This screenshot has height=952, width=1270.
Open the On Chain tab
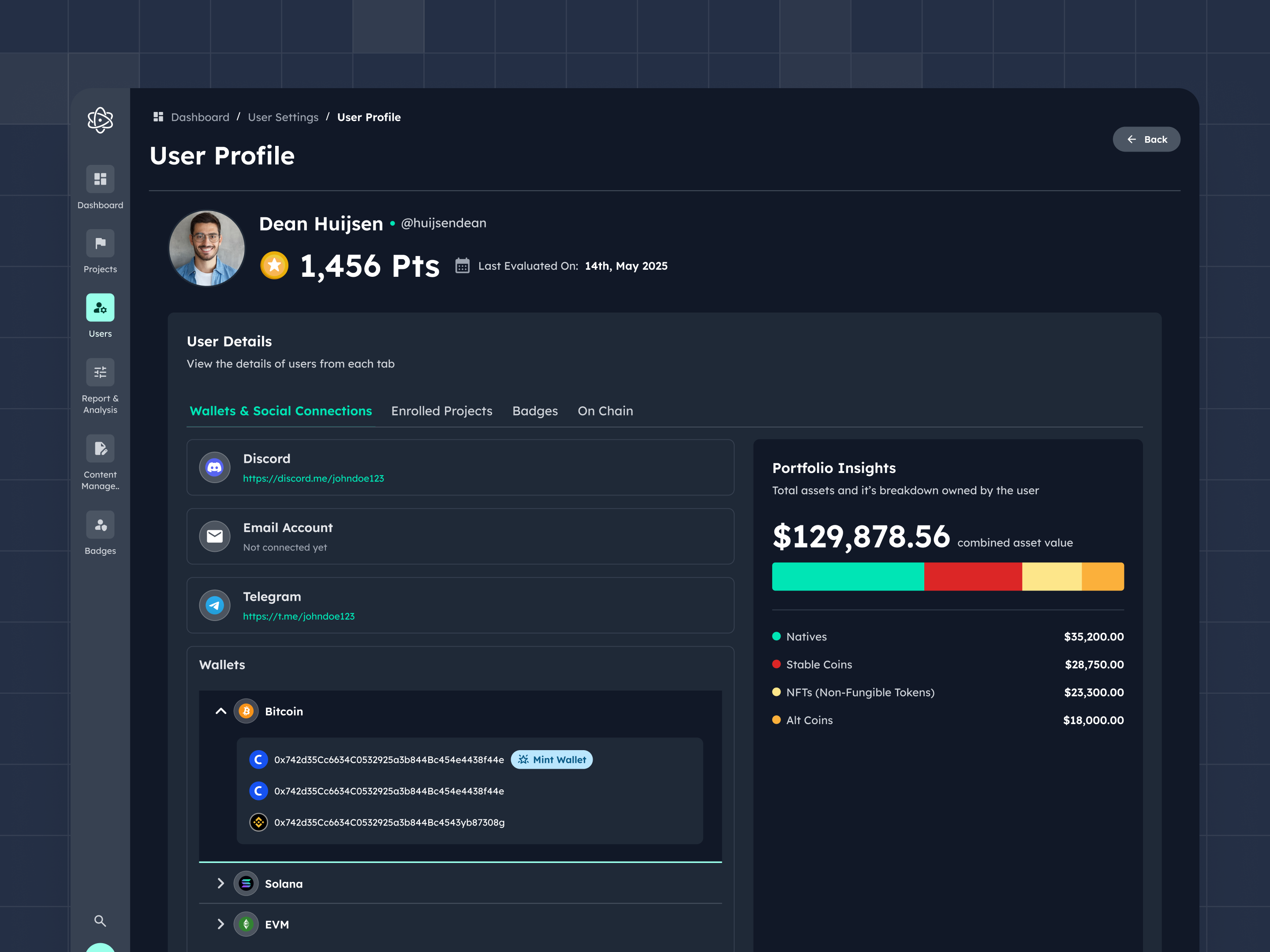coord(605,411)
